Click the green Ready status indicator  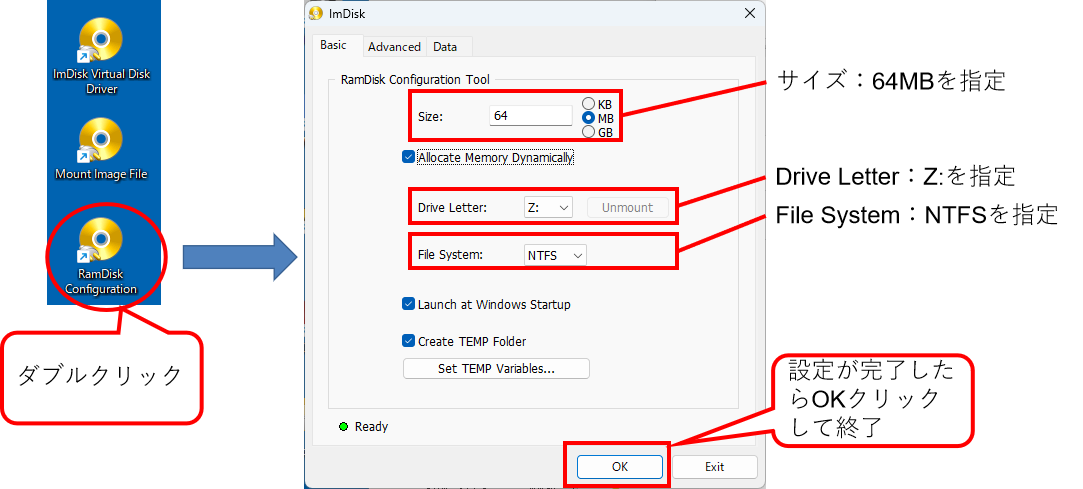(x=343, y=427)
